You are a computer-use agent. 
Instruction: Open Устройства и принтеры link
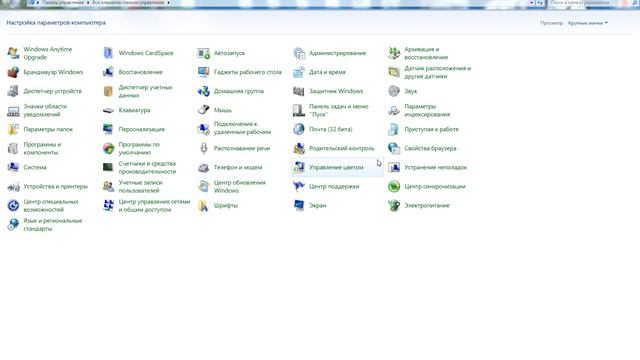click(x=56, y=187)
